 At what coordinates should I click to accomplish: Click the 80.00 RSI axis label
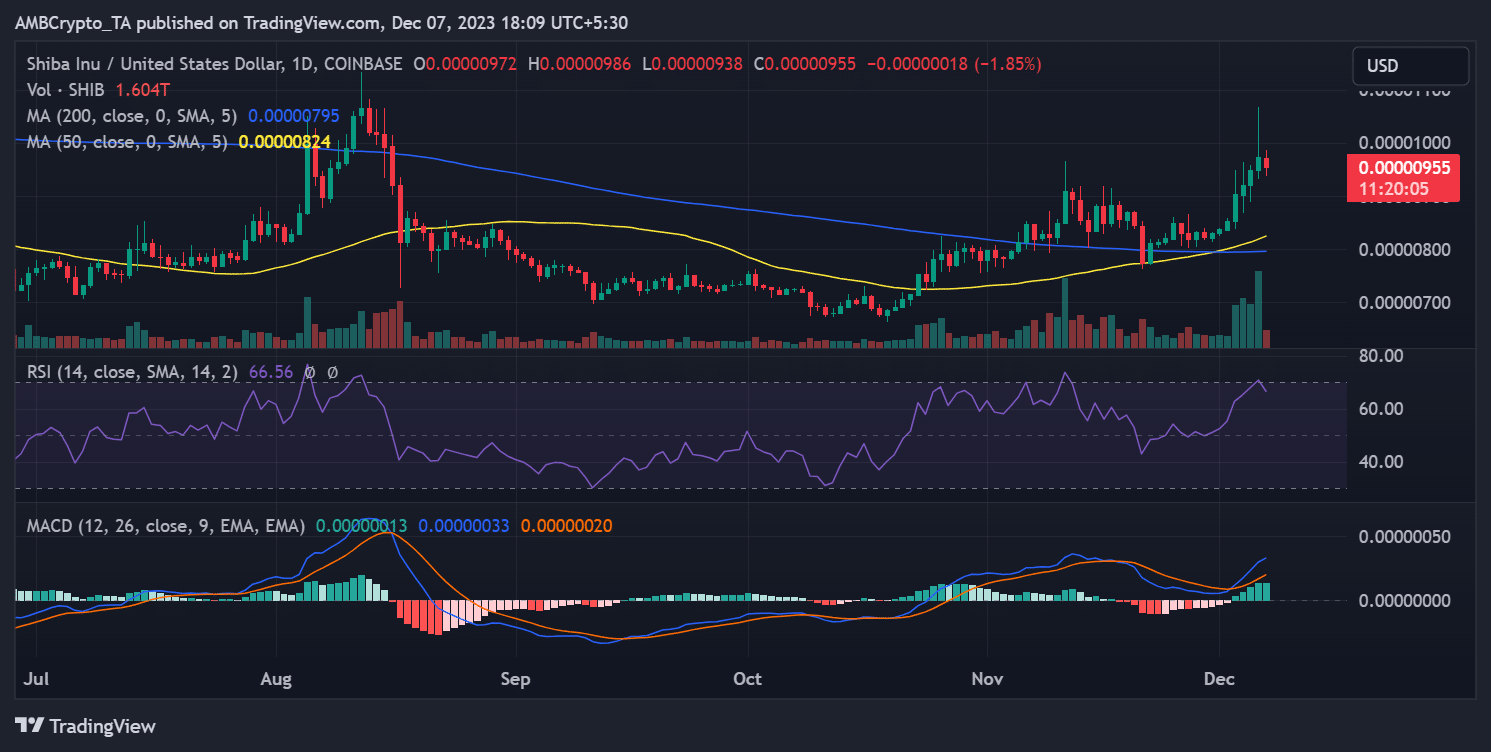coord(1382,356)
